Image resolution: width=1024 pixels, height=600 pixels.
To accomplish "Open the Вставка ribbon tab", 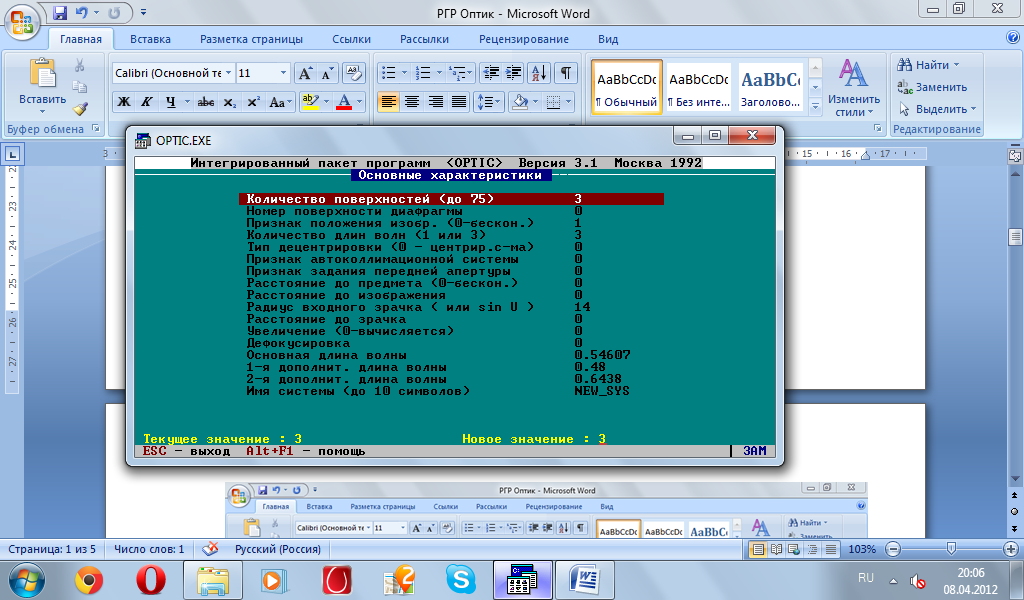I will (150, 39).
